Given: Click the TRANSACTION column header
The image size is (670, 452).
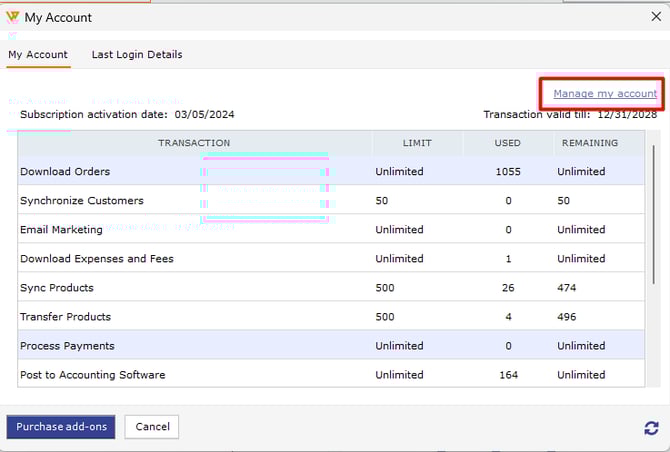Looking at the screenshot, I should point(194,143).
